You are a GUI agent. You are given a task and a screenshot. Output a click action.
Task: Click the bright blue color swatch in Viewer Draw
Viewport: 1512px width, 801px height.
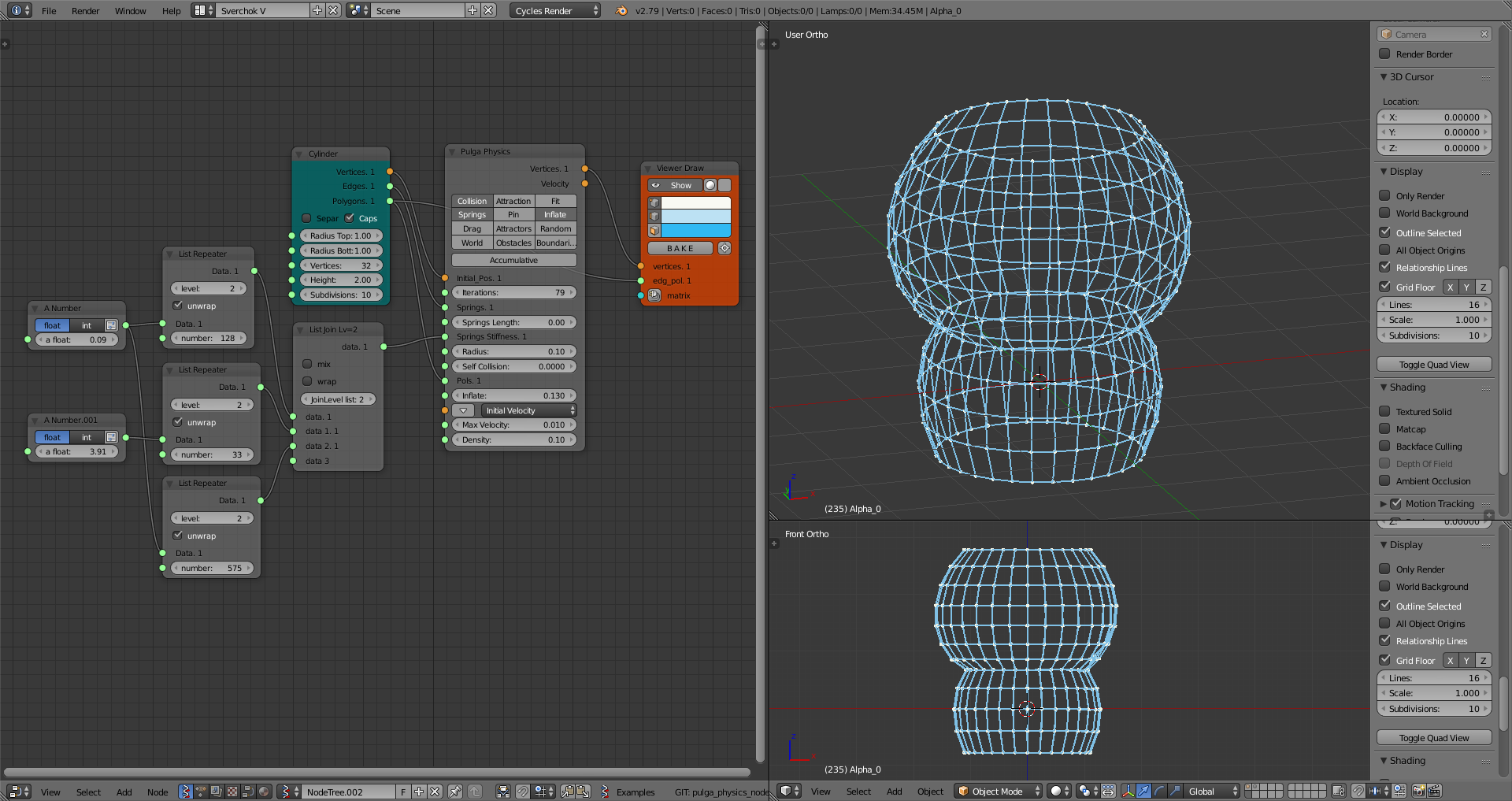point(695,230)
